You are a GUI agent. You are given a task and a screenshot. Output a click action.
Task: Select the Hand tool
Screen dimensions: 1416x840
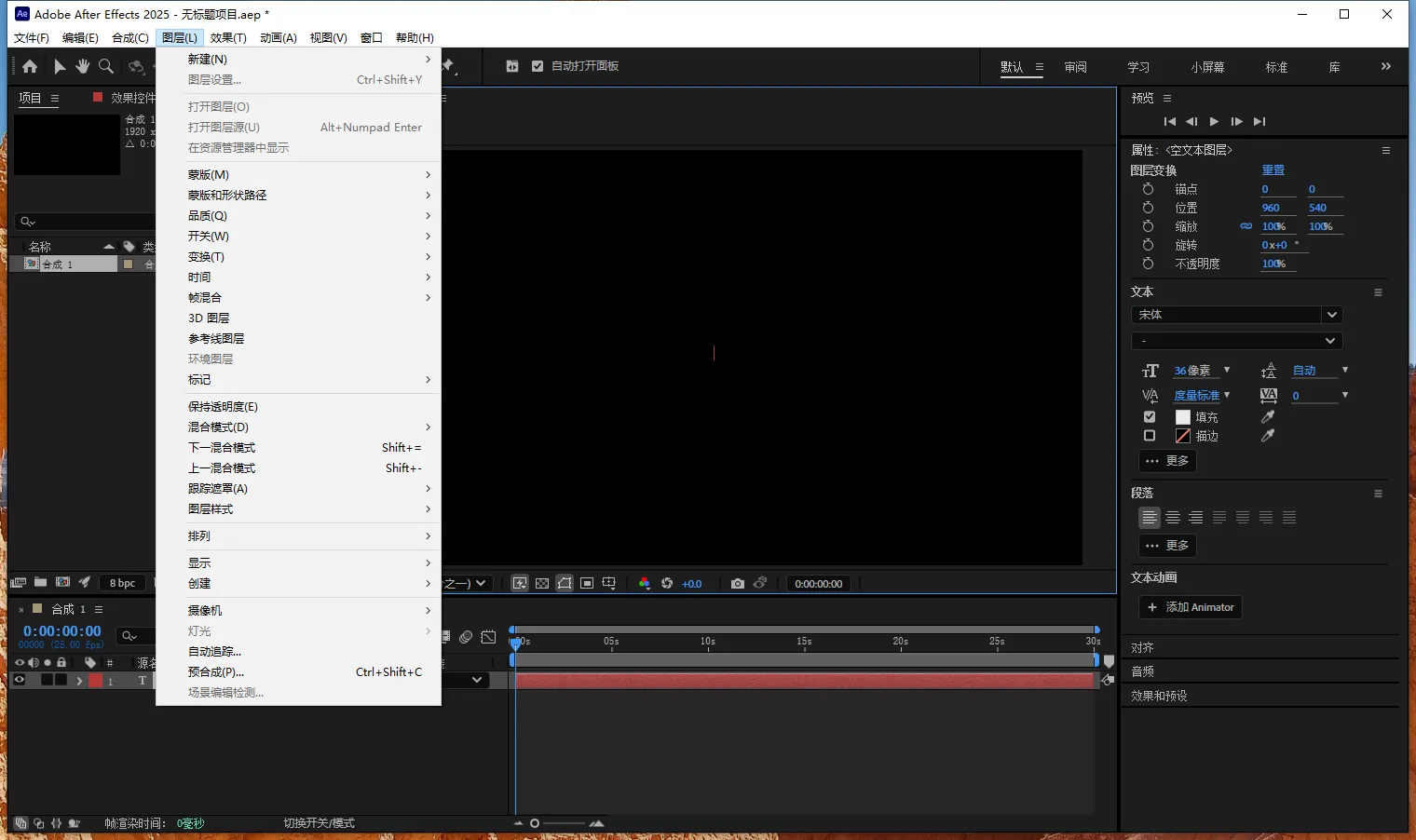(83, 66)
